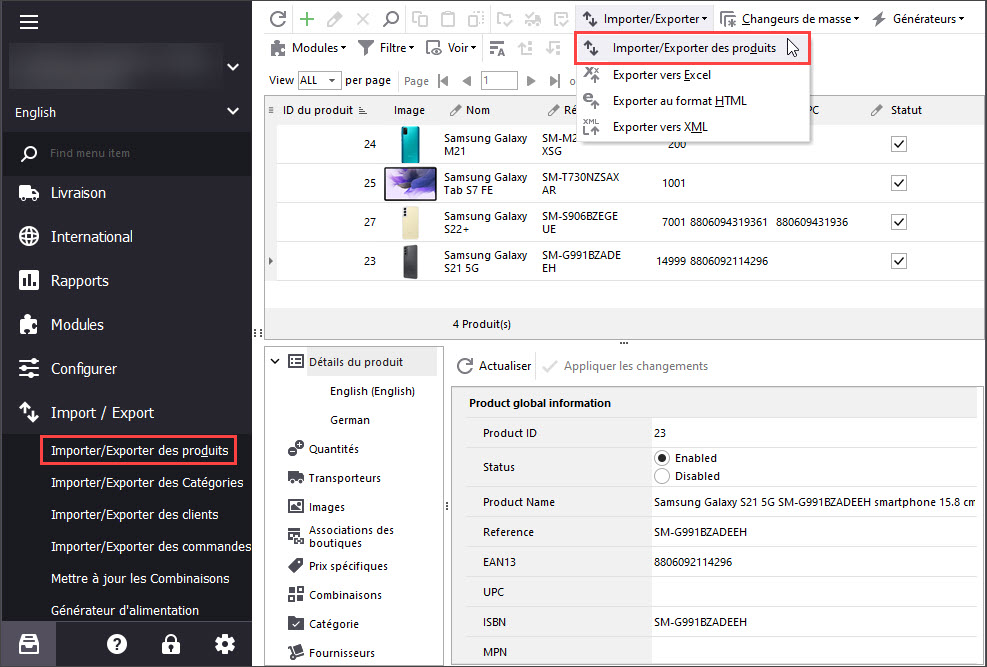Screen dimensions: 987x667
Task: Toggle status checkbox for Galaxy Tab S7 FE
Action: [x=899, y=183]
